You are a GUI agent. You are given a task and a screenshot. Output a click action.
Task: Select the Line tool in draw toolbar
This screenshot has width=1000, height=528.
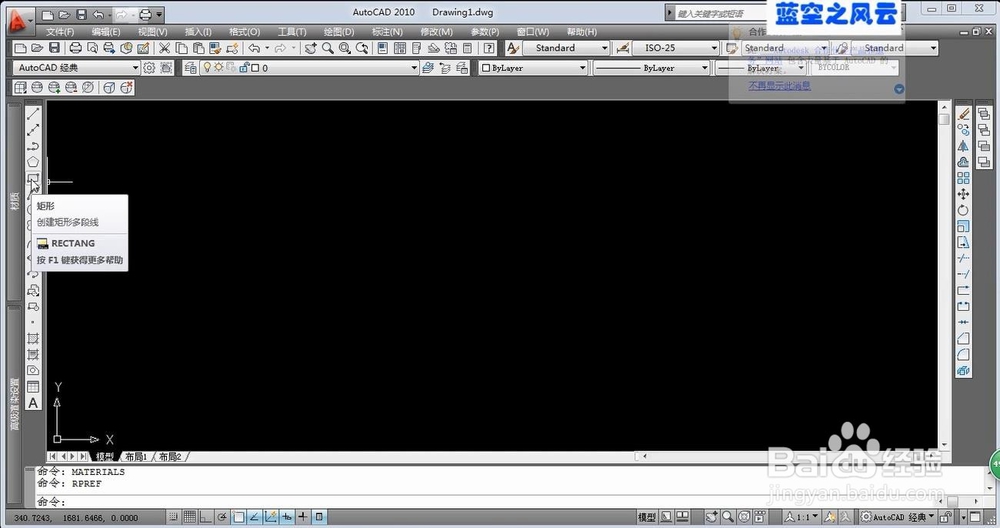coord(33,114)
